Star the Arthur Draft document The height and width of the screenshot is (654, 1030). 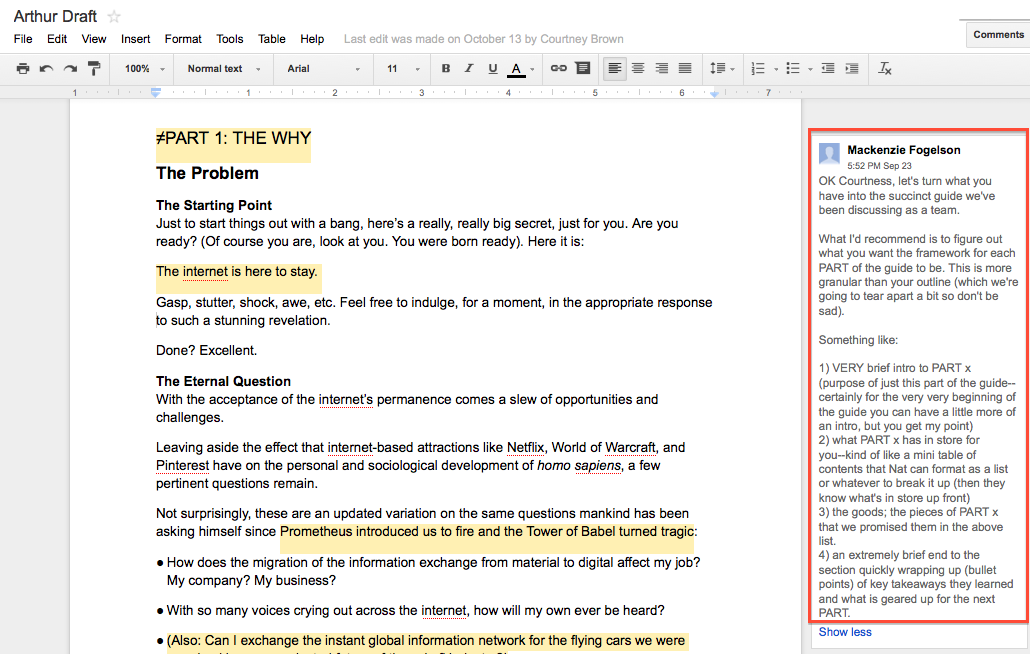pyautogui.click(x=114, y=17)
